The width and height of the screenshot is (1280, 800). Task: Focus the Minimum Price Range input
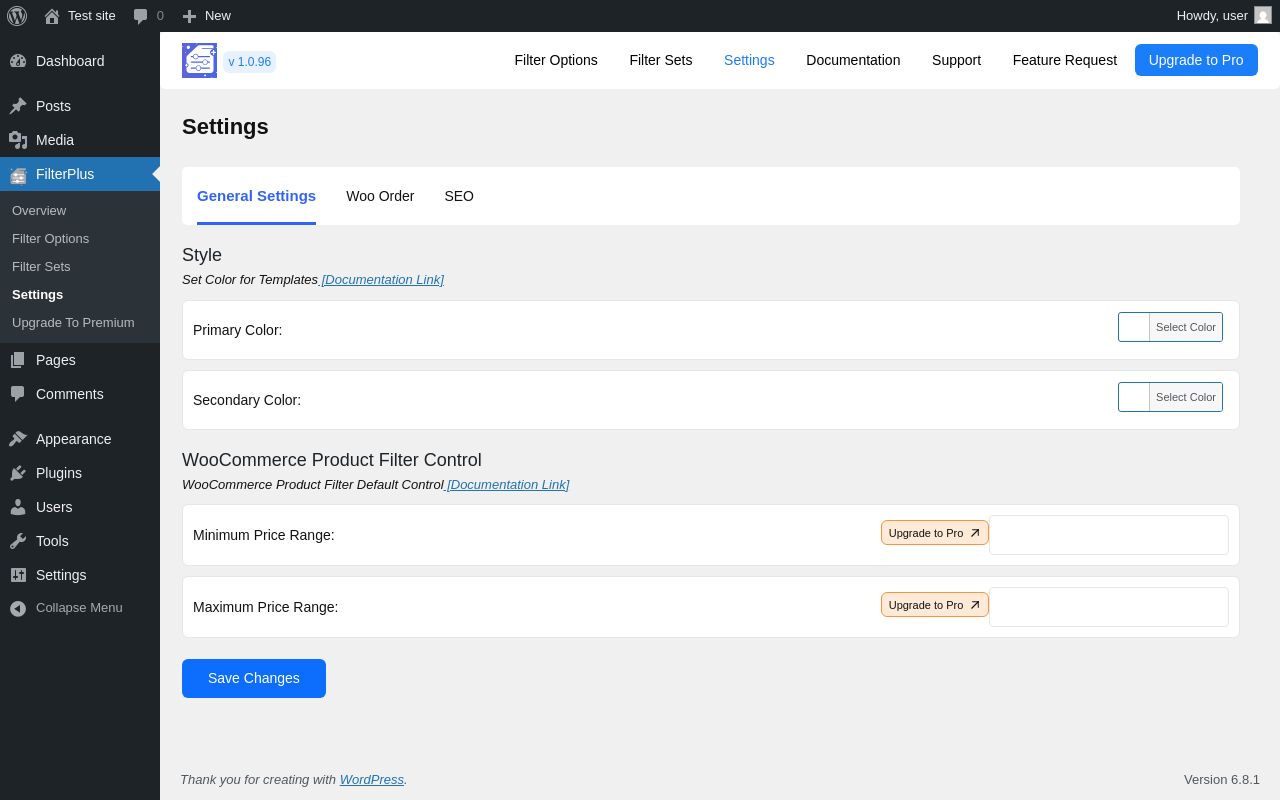[1109, 535]
